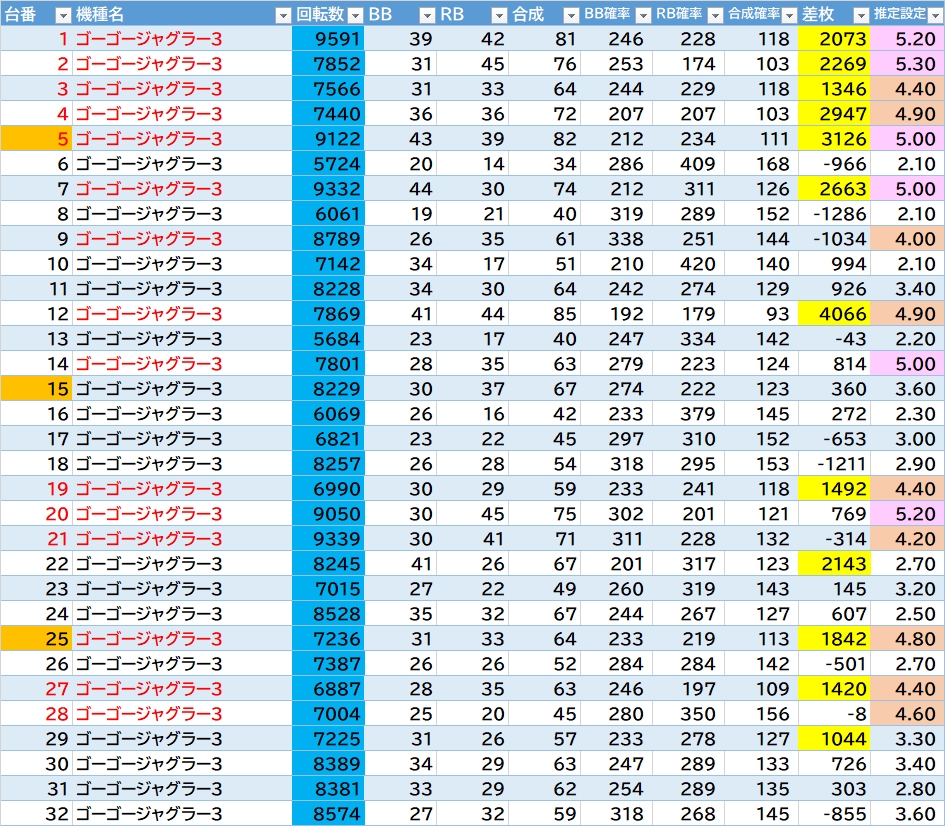
Task: Open the RB確率 filter dropdown
Action: (714, 15)
